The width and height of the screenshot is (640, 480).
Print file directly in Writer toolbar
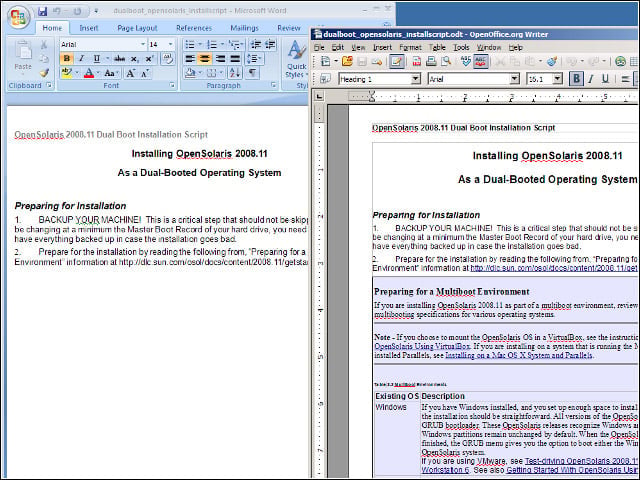click(x=431, y=62)
